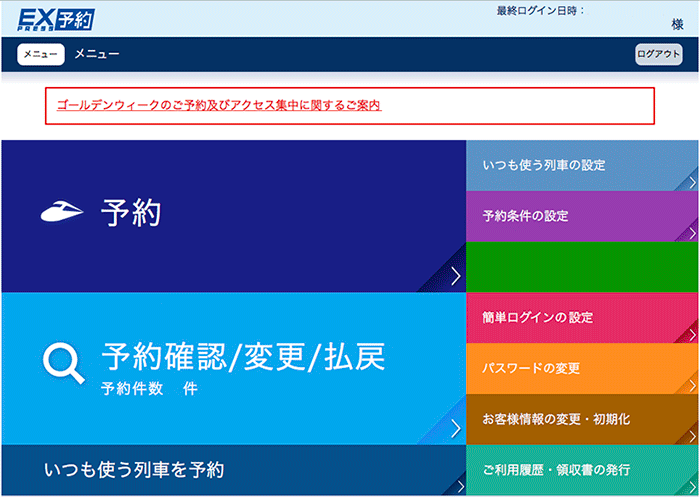Click chevron on 予約確認/変更/払戻 tile
Screen dimensions: 700x497
point(456,429)
